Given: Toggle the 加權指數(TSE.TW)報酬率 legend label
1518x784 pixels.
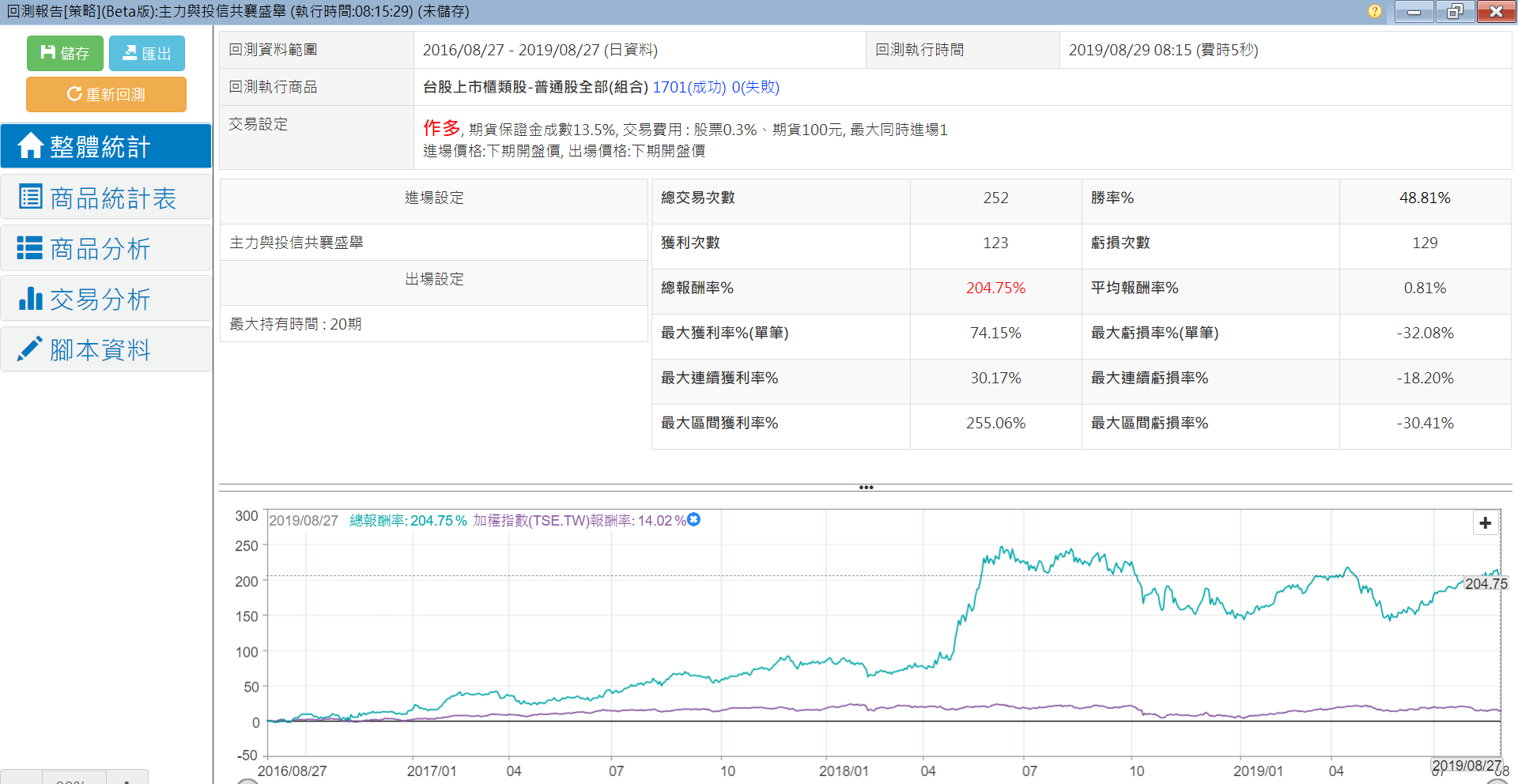Looking at the screenshot, I should (579, 521).
